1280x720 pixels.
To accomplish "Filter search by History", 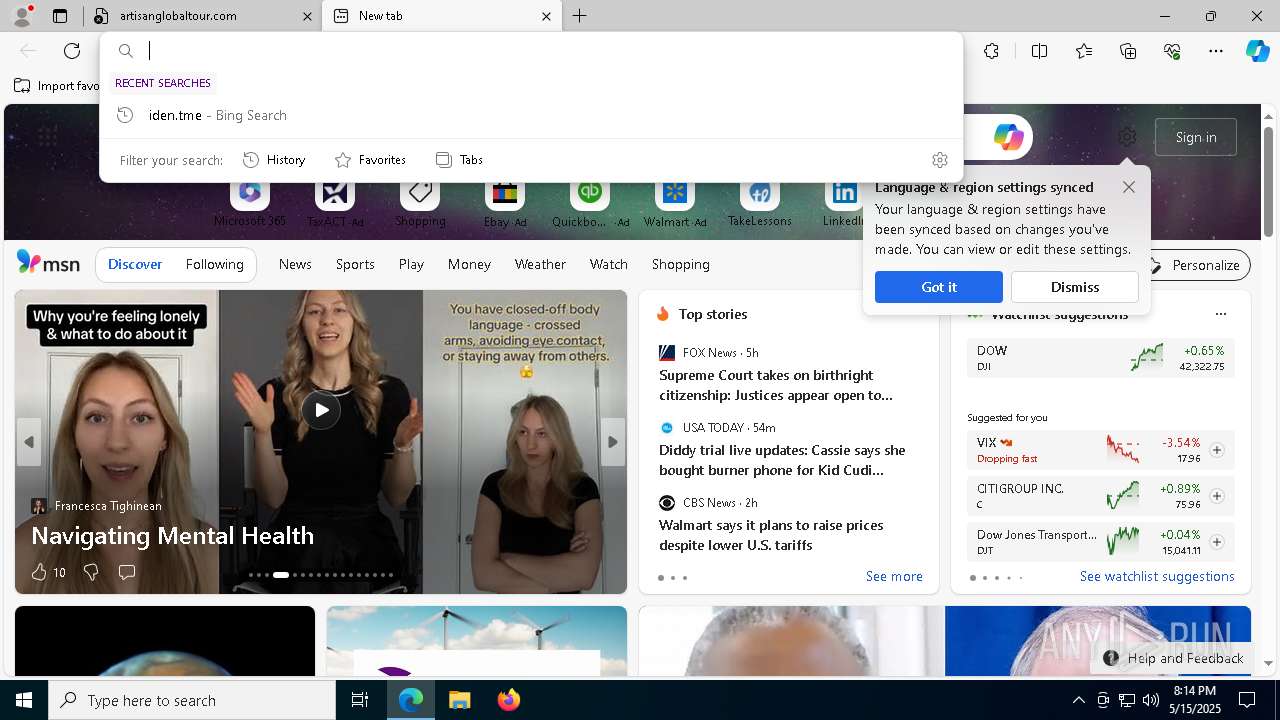I will coord(274,160).
